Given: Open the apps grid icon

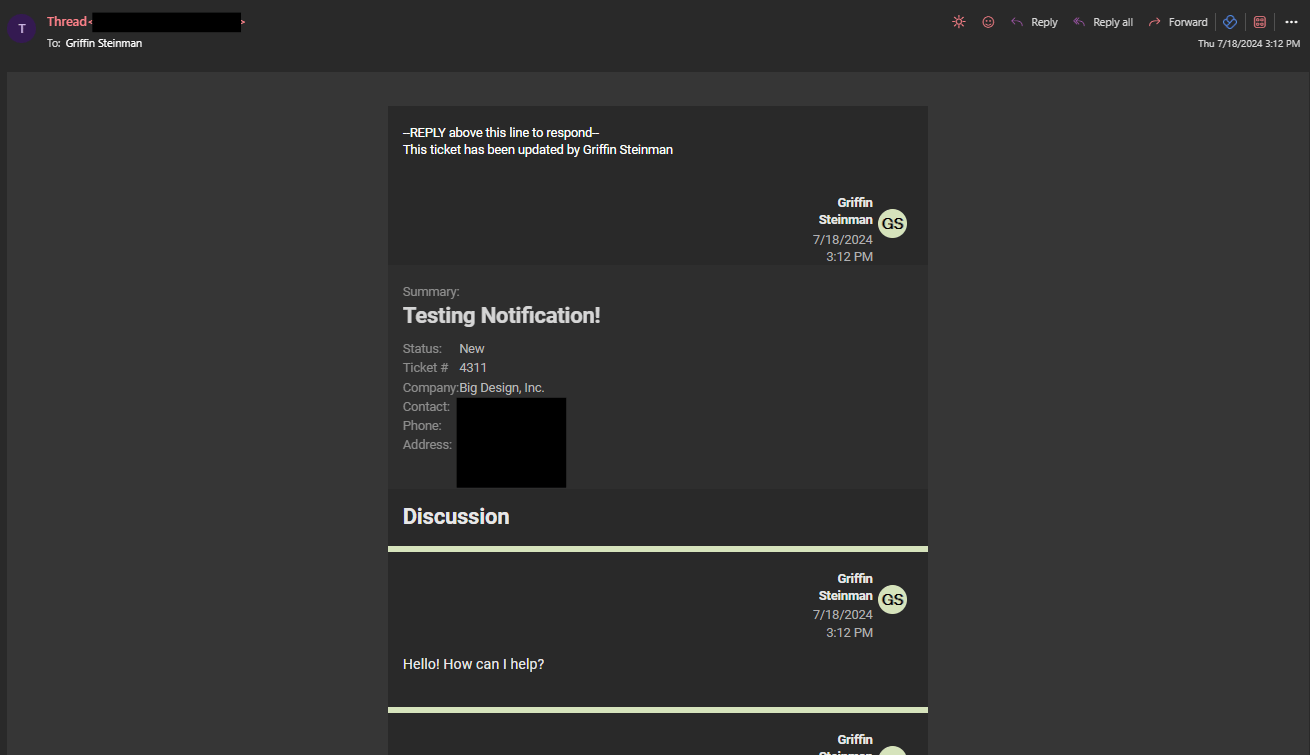Looking at the screenshot, I should 1260,22.
